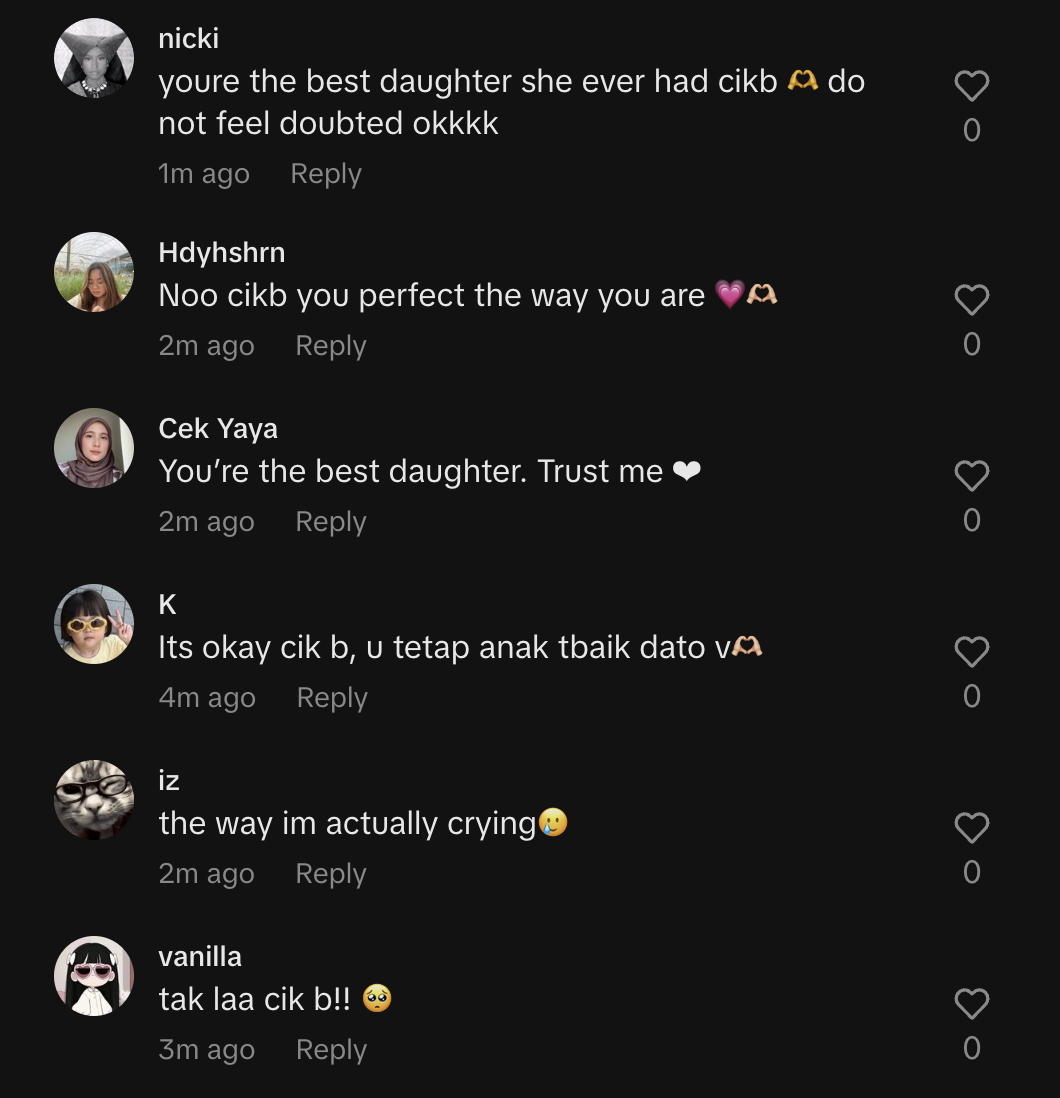Tap K's avatar with yellow sunglasses
1060x1098 pixels.
point(94,624)
